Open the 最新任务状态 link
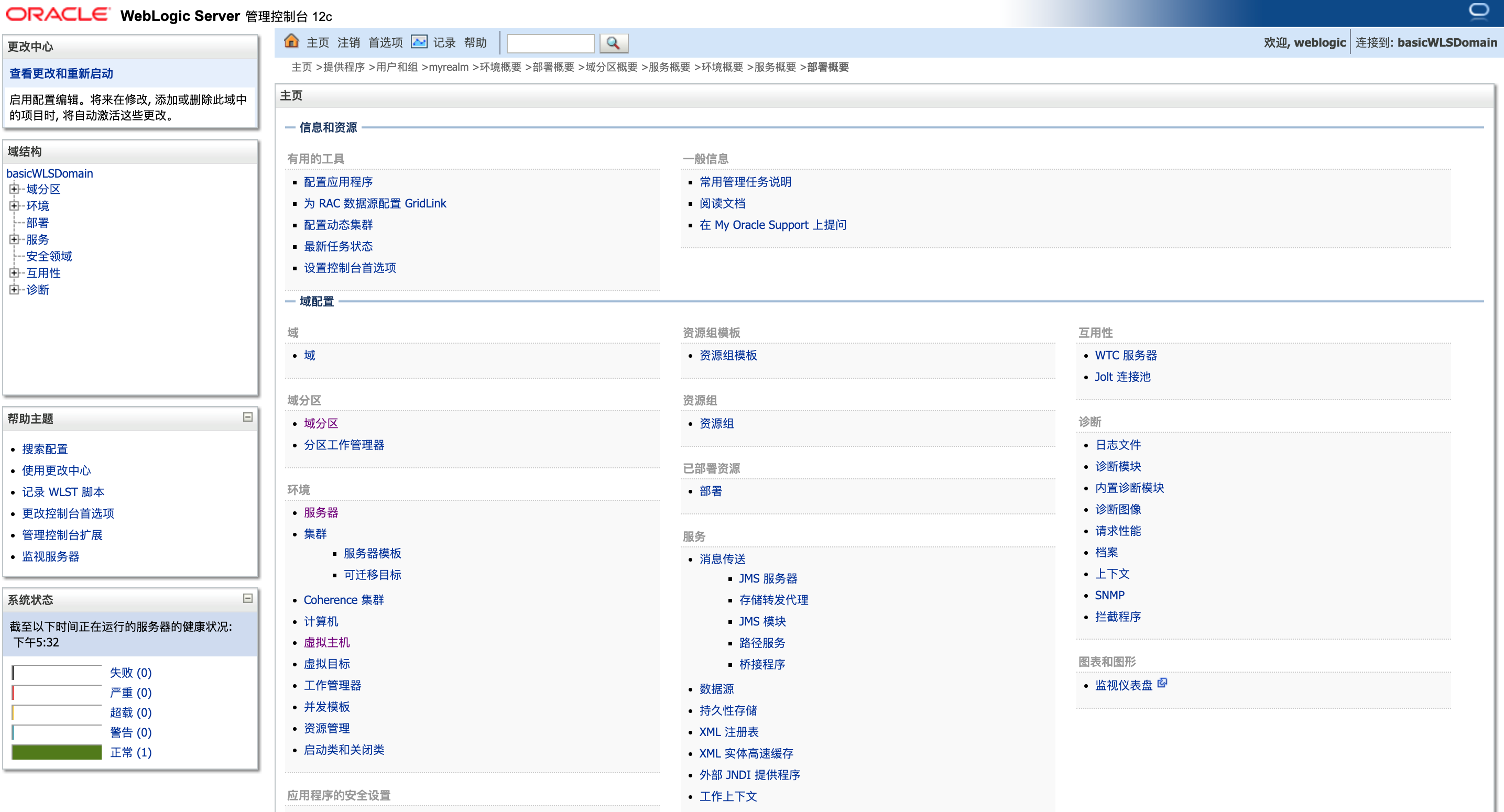1504x812 pixels. [338, 246]
